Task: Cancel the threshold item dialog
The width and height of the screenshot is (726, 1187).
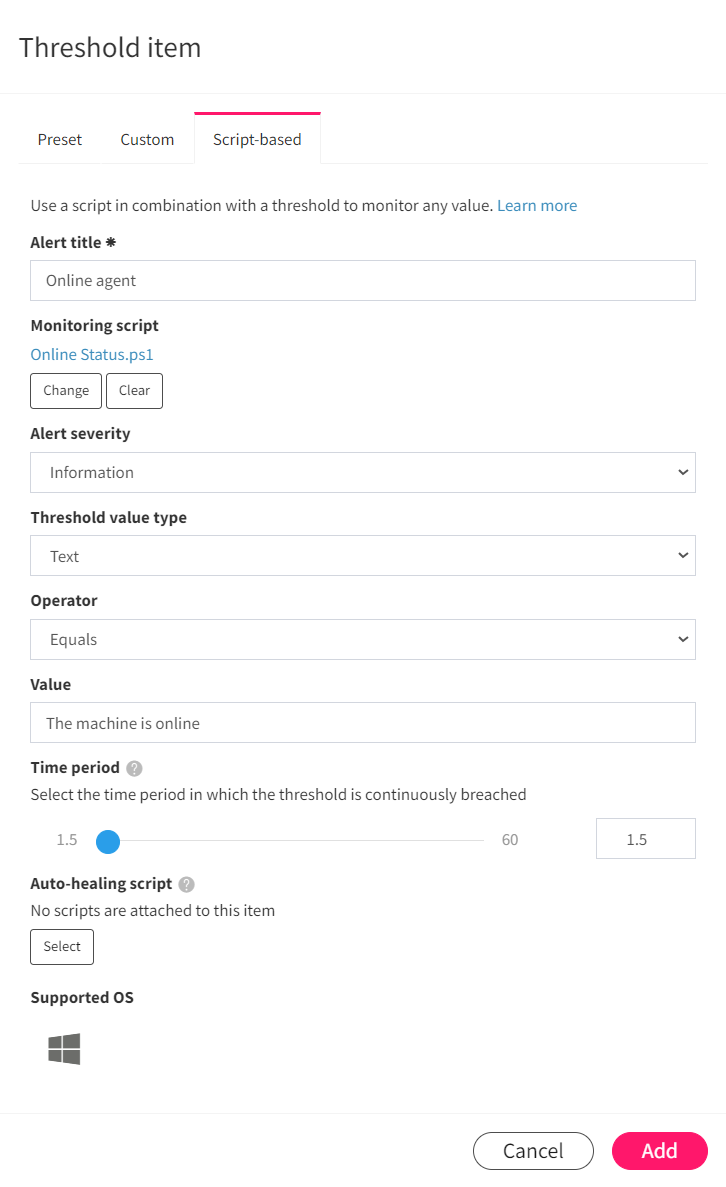Action: [533, 1151]
